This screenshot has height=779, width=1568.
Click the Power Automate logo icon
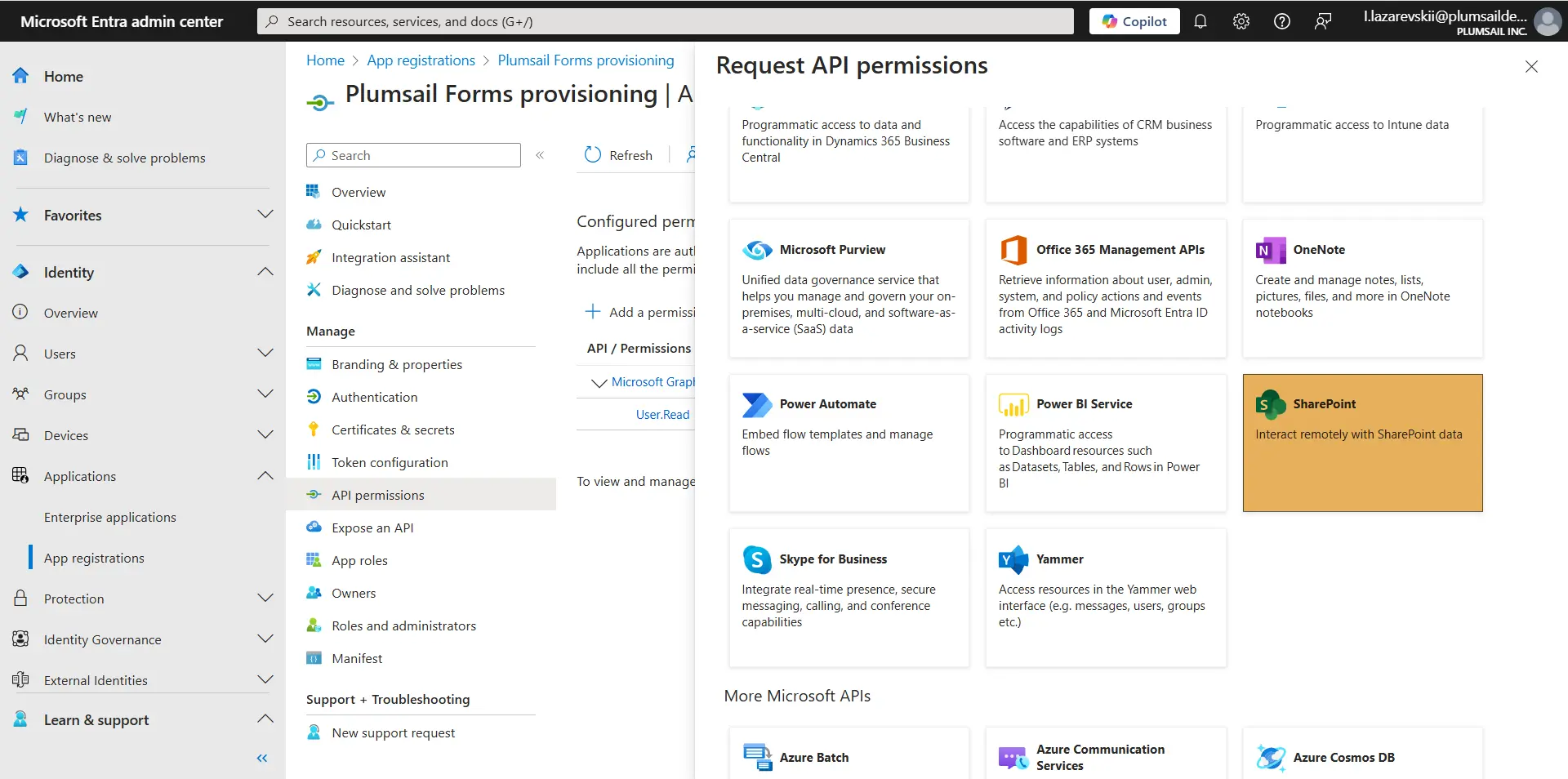tap(757, 404)
